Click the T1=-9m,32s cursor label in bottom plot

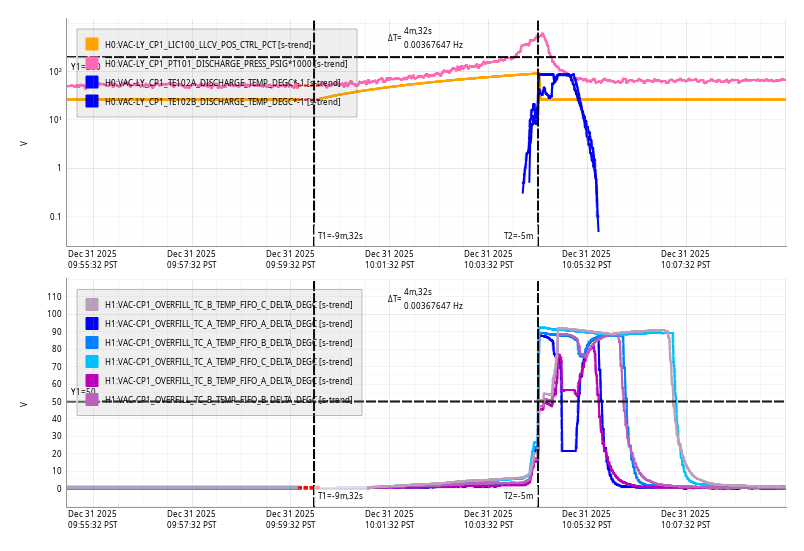tap(340, 496)
